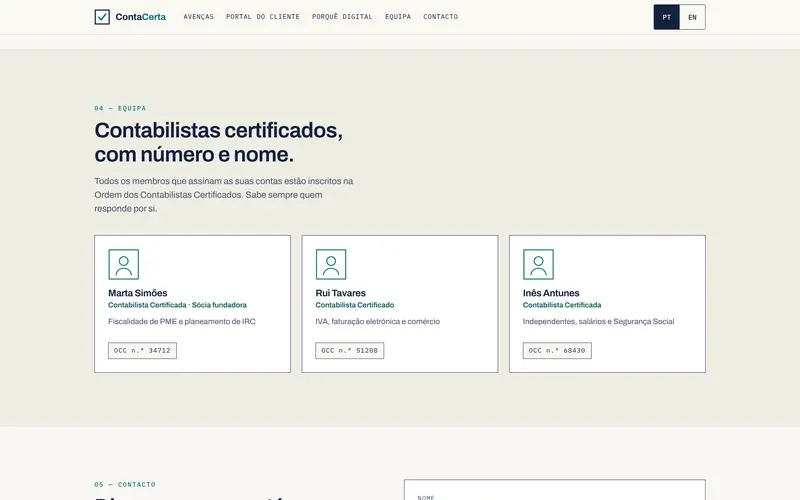
Task: Click Rui Tavares' 'Contabilista Certificado' role
Action: point(355,305)
